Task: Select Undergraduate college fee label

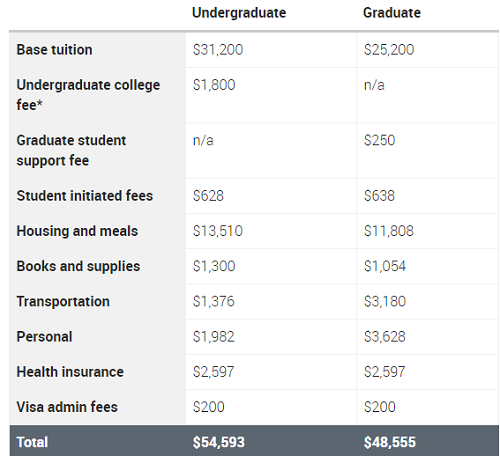Action: point(88,95)
